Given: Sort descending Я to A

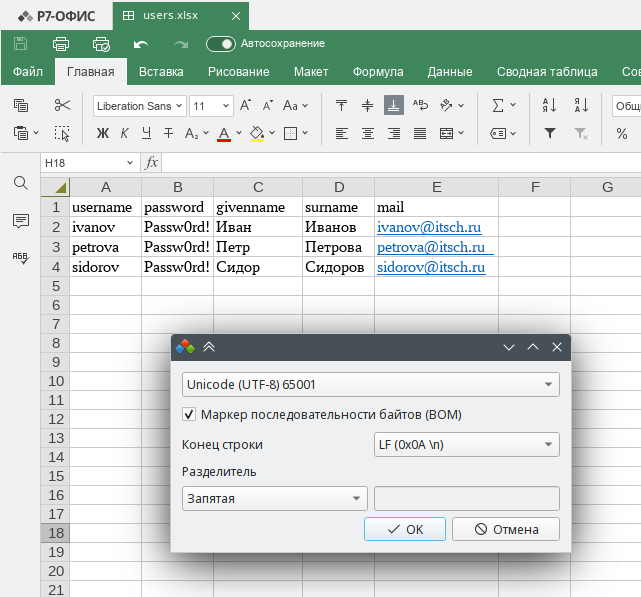Looking at the screenshot, I should (x=581, y=105).
